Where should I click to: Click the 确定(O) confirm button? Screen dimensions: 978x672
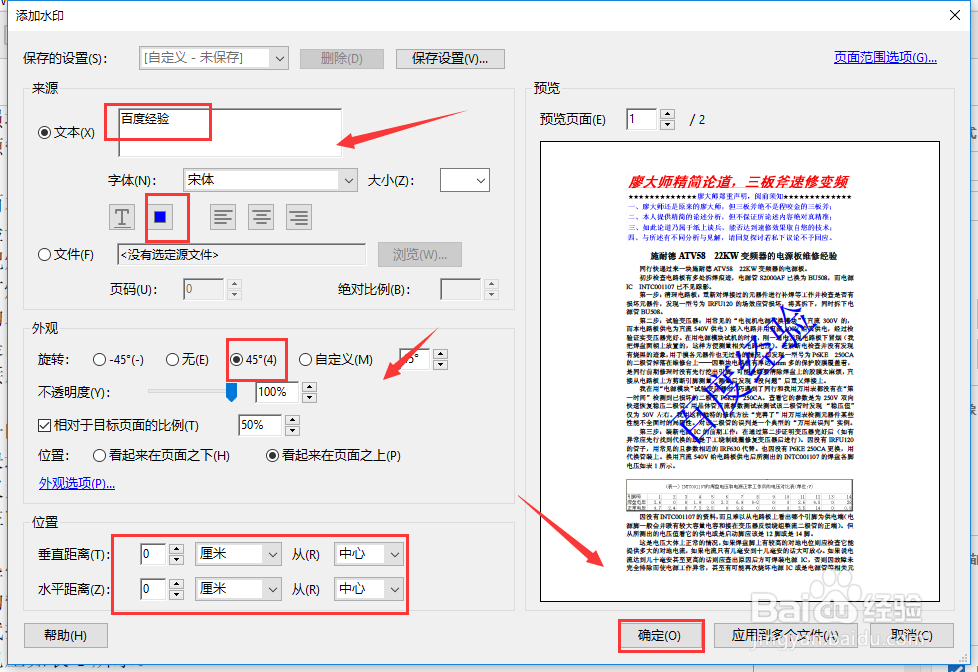(x=660, y=635)
